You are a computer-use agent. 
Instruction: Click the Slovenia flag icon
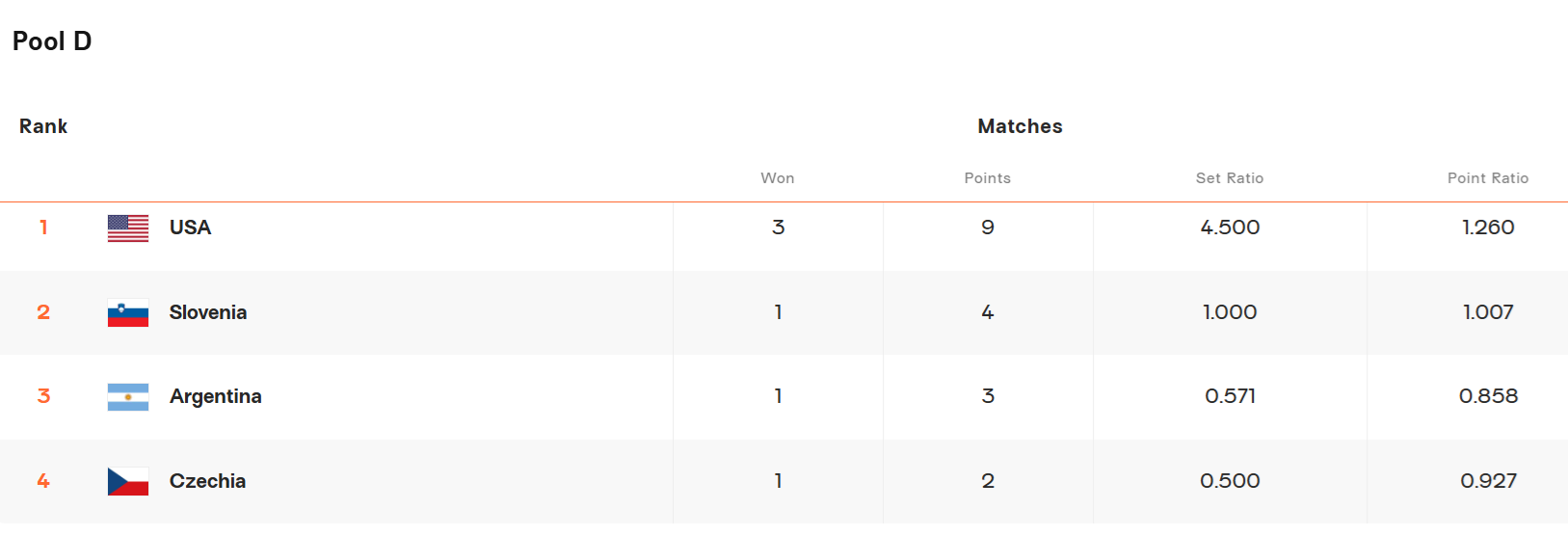pyautogui.click(x=128, y=313)
